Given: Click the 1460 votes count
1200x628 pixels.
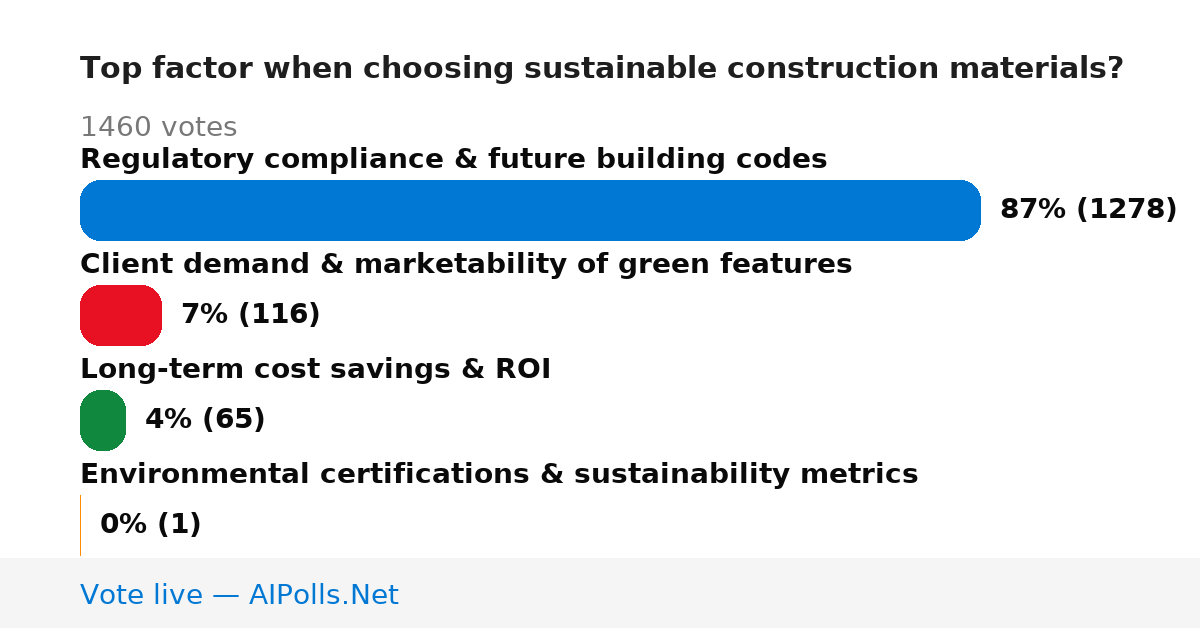Looking at the screenshot, I should (x=158, y=127).
